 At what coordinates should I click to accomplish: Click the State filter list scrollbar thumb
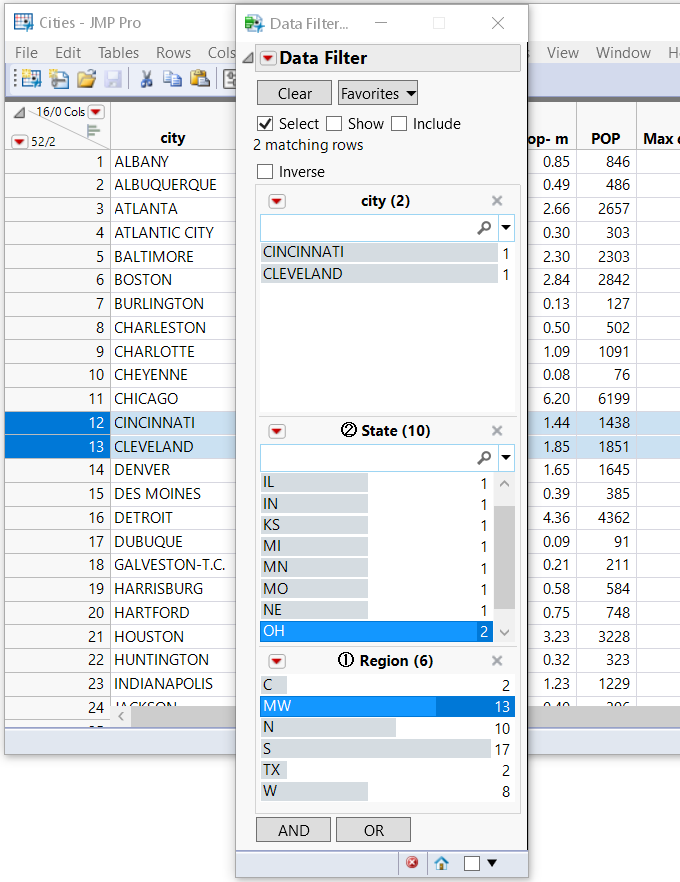coord(505,557)
